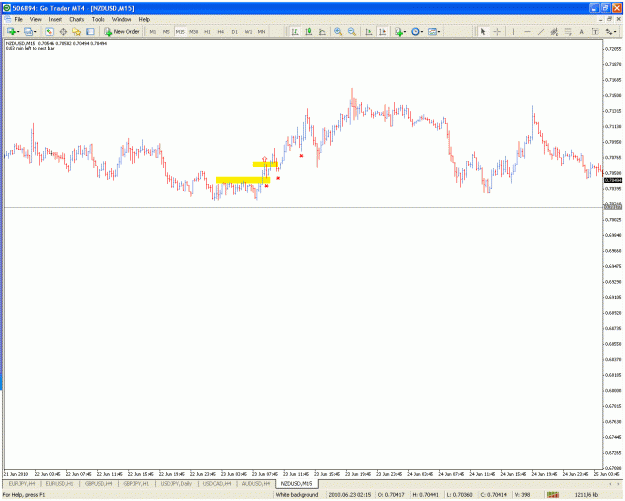The height and width of the screenshot is (501, 625).
Task: Select the Fibonacci Retracement tool
Action: coord(568,31)
